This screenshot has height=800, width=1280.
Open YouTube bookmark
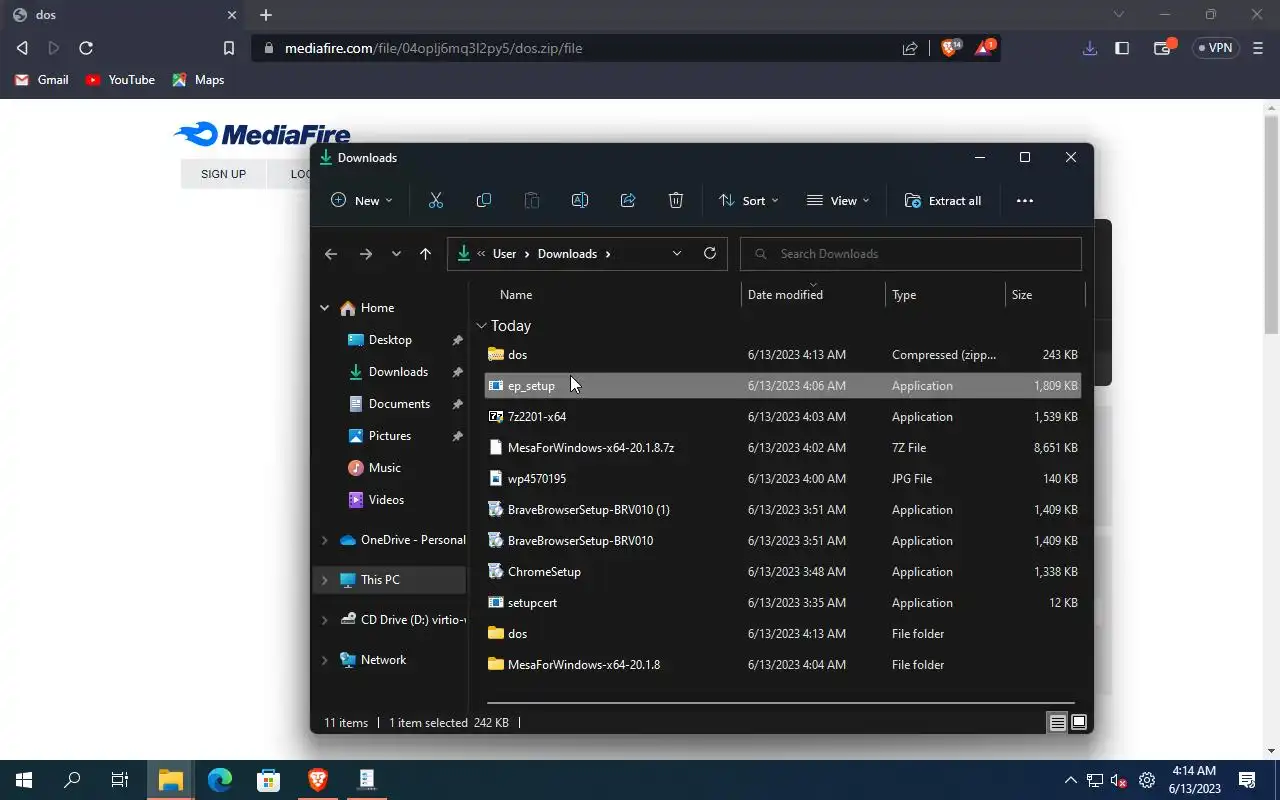[x=120, y=80]
